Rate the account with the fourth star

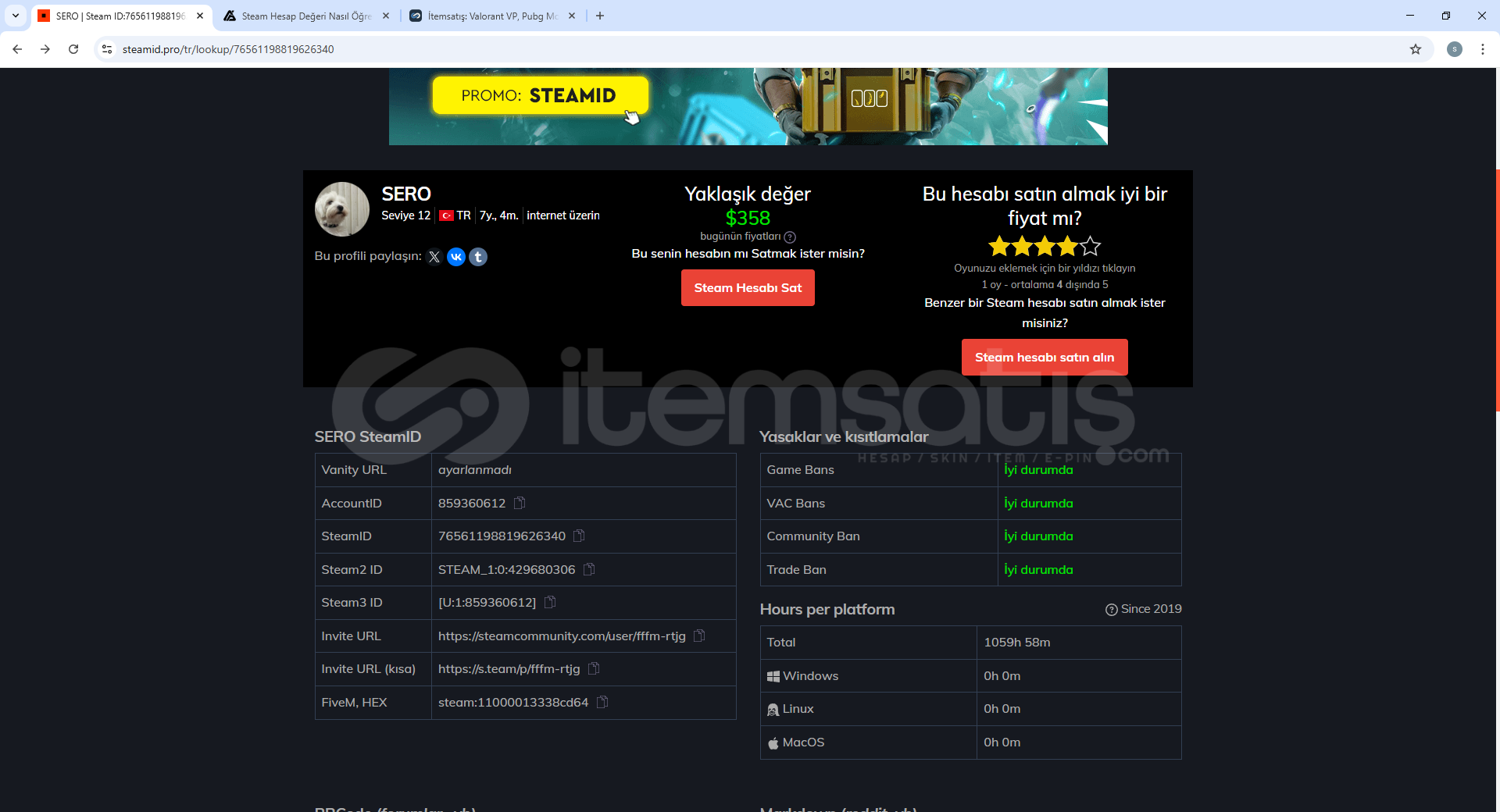[x=1067, y=247]
